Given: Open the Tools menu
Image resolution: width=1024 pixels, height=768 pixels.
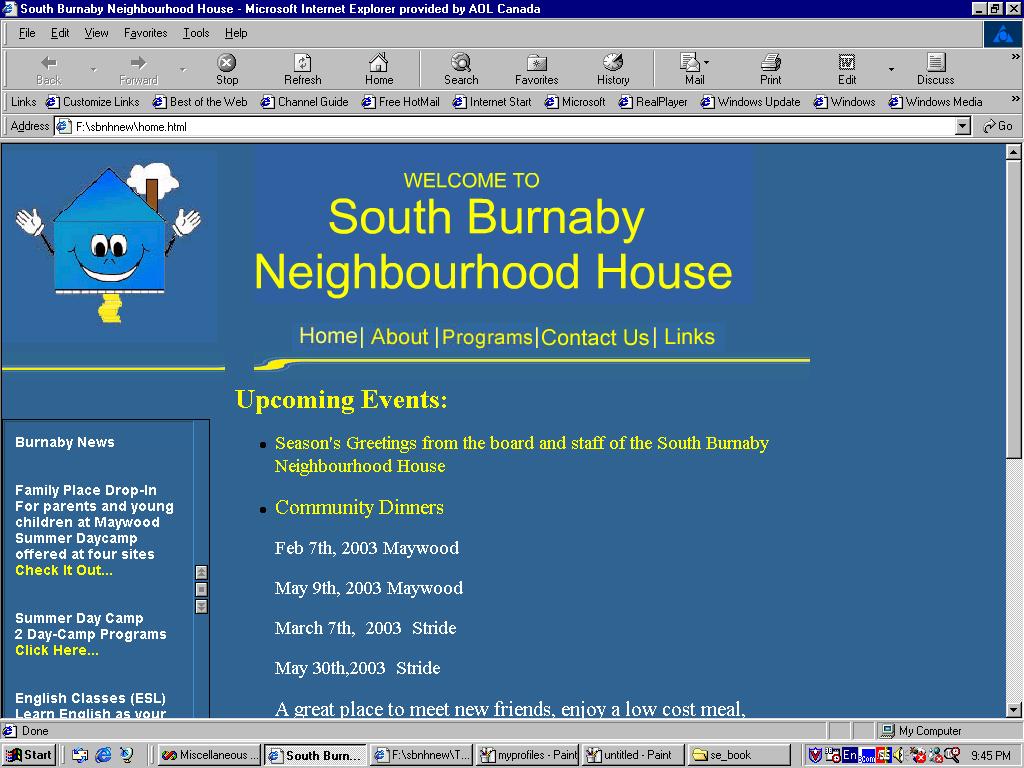Looking at the screenshot, I should click(x=196, y=33).
